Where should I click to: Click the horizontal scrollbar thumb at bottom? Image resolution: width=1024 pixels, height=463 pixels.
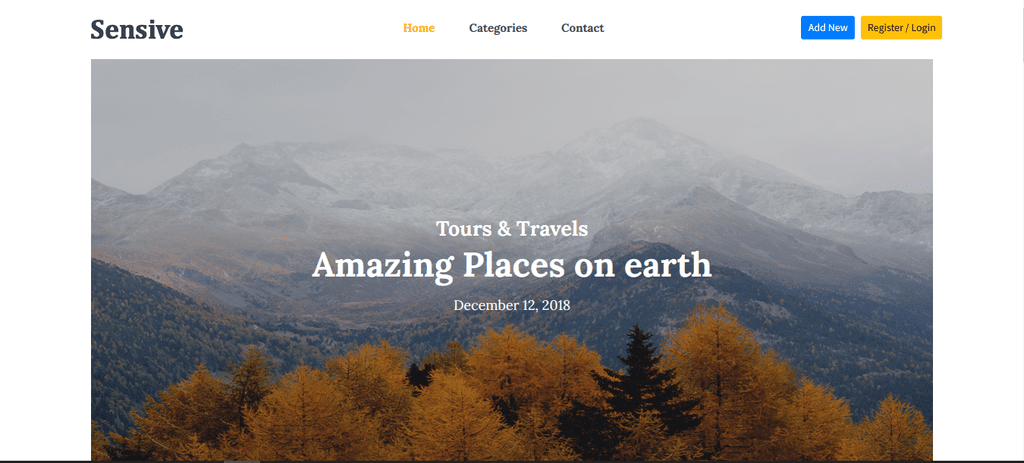(242, 461)
